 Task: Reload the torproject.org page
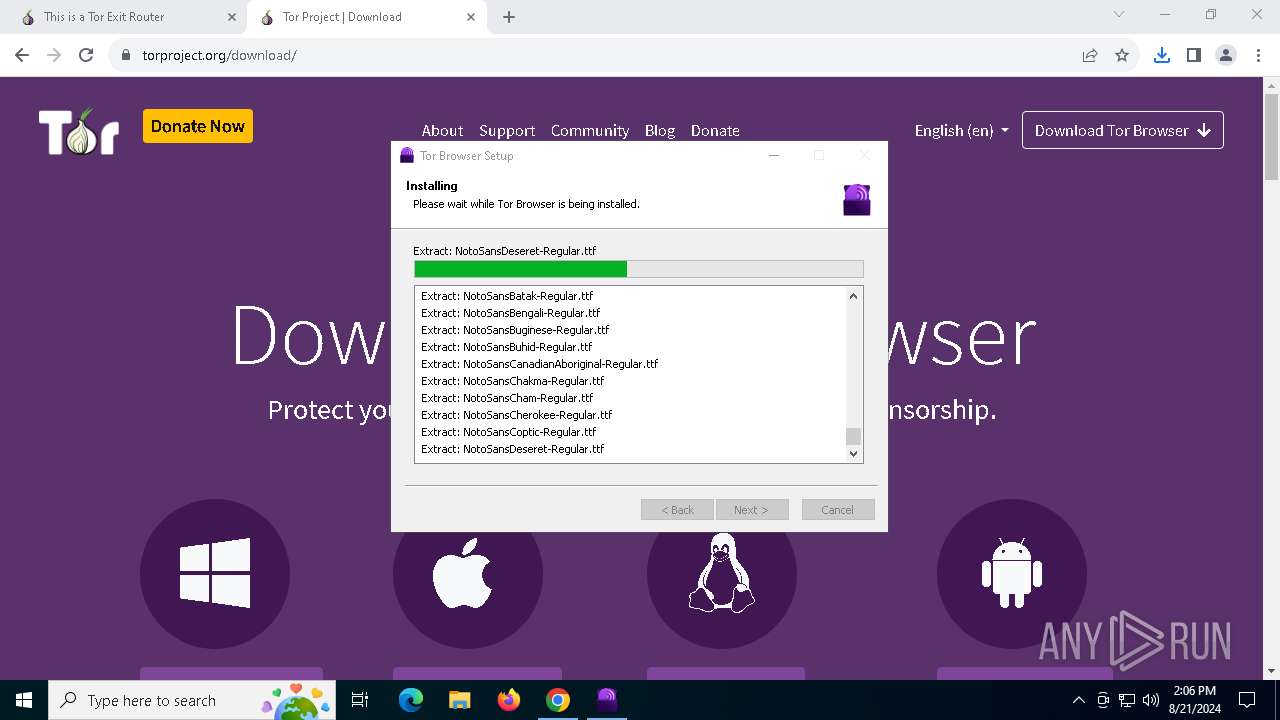[86, 55]
